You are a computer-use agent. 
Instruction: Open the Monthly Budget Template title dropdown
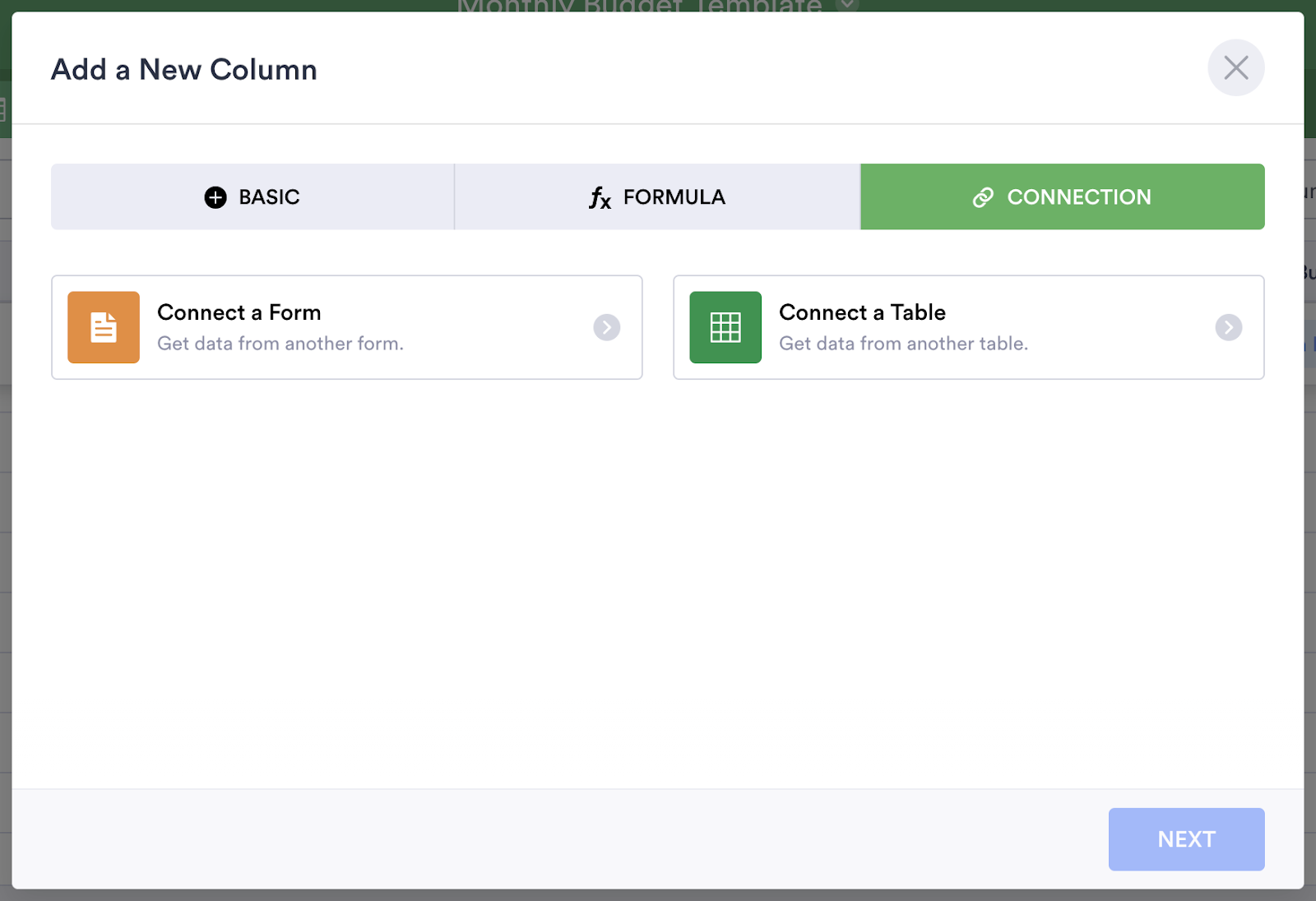(847, 6)
